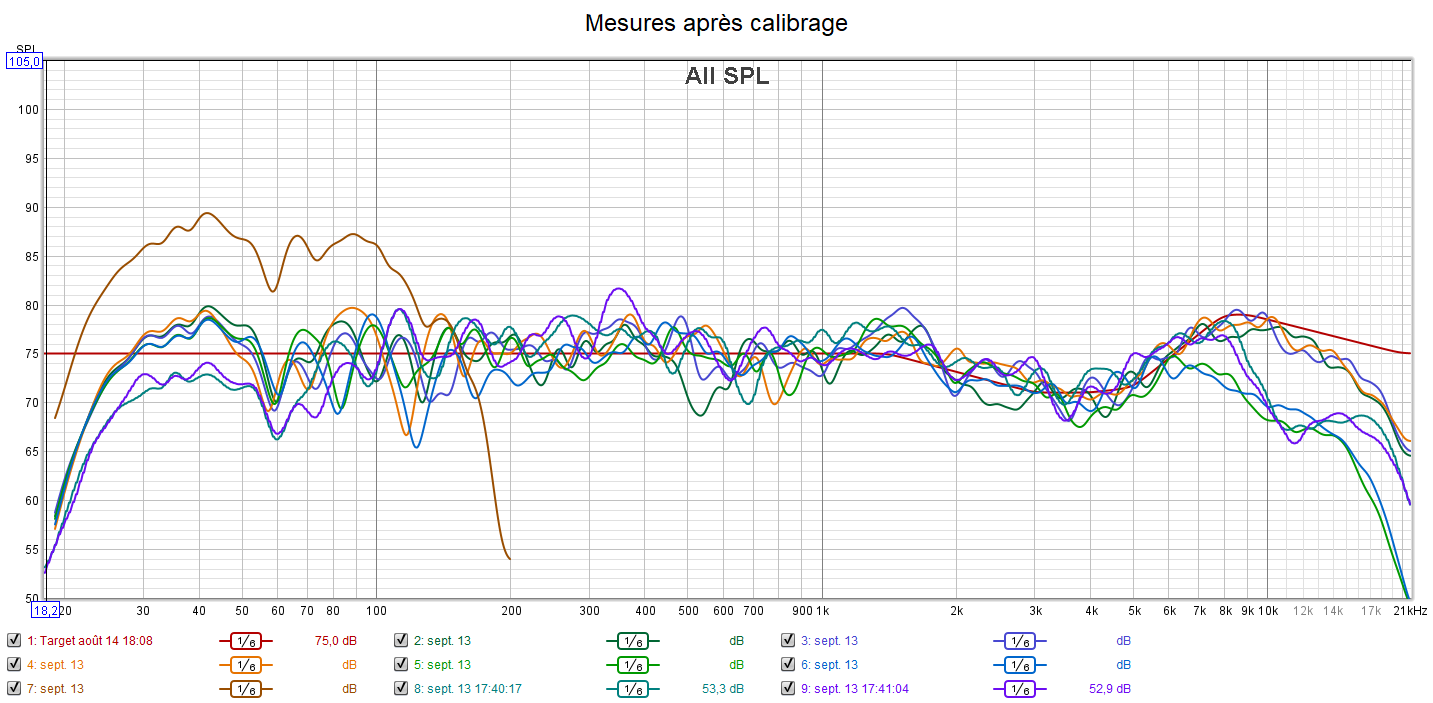Image resolution: width=1433 pixels, height=703 pixels.
Task: Click the frequency axis start field 18,2
Action: coord(46,610)
